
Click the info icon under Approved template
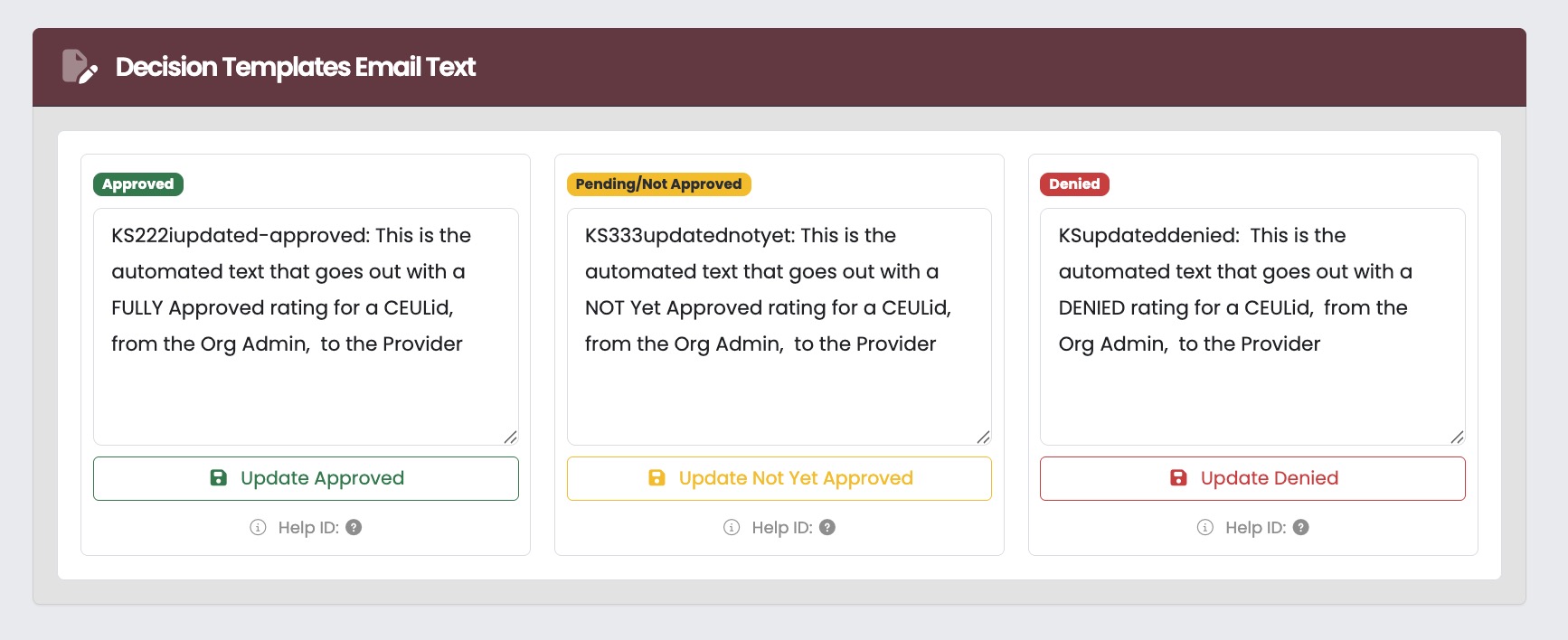259,528
